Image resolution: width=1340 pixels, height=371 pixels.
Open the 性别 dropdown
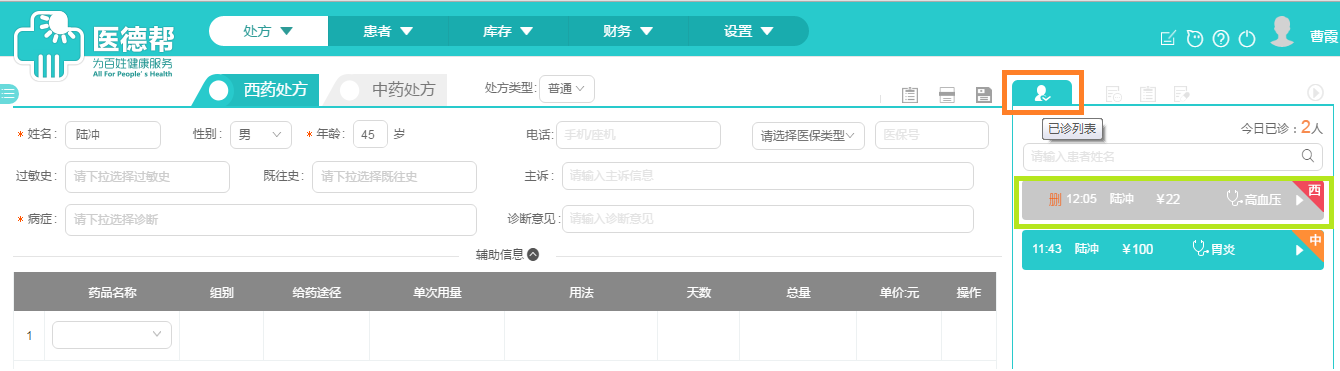tap(260, 134)
